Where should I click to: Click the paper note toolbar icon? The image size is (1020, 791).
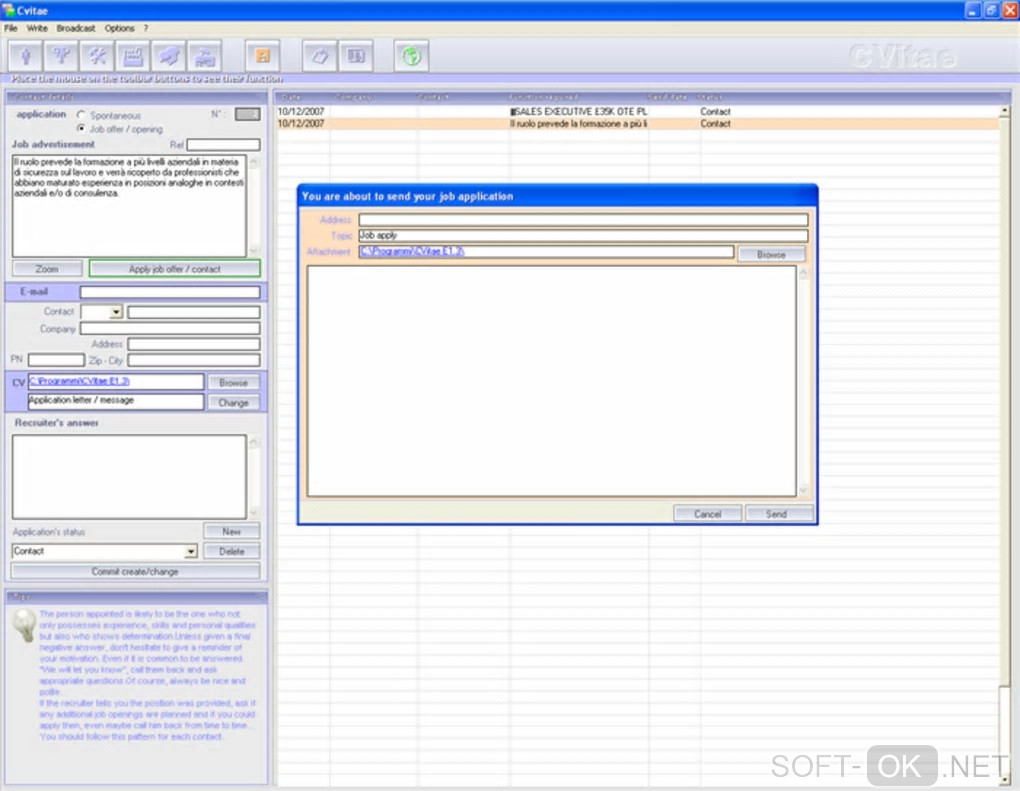click(x=319, y=57)
